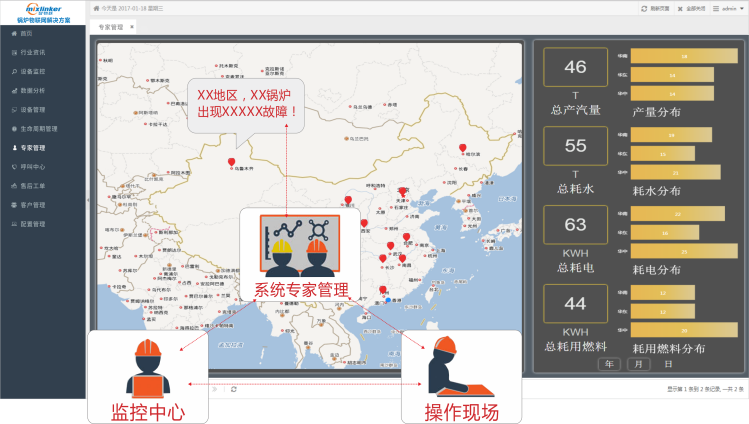Open 设备监控 search icon menu item
The width and height of the screenshot is (749, 424).
click(13, 71)
